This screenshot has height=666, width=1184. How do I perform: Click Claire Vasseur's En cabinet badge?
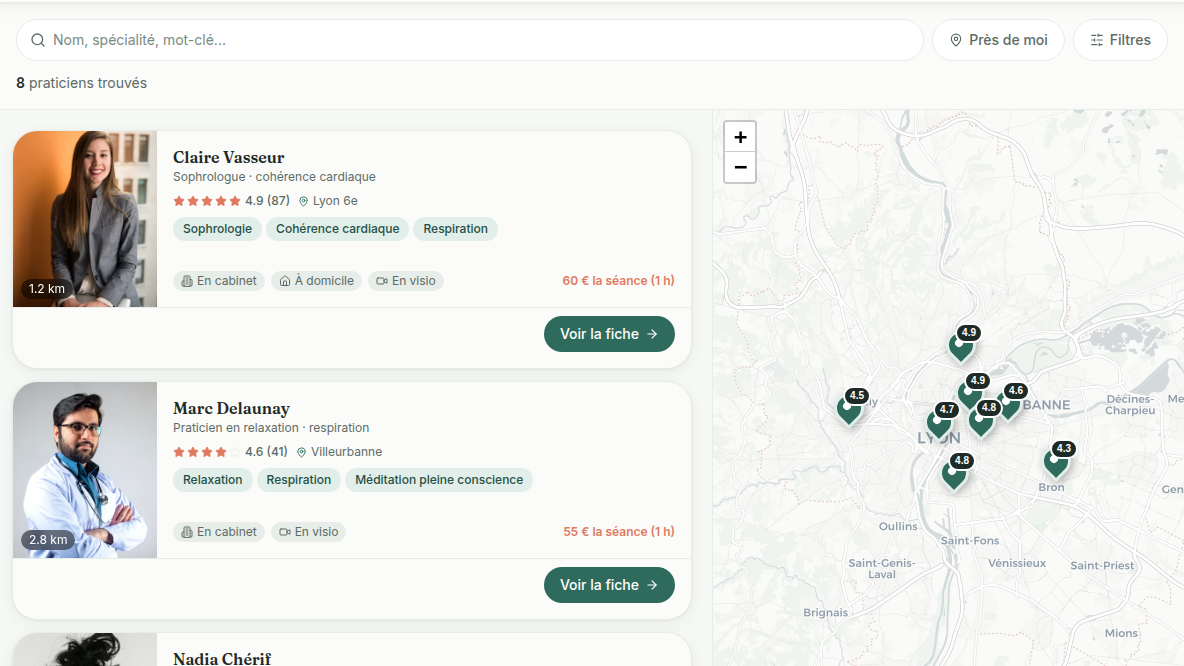pyautogui.click(x=219, y=281)
